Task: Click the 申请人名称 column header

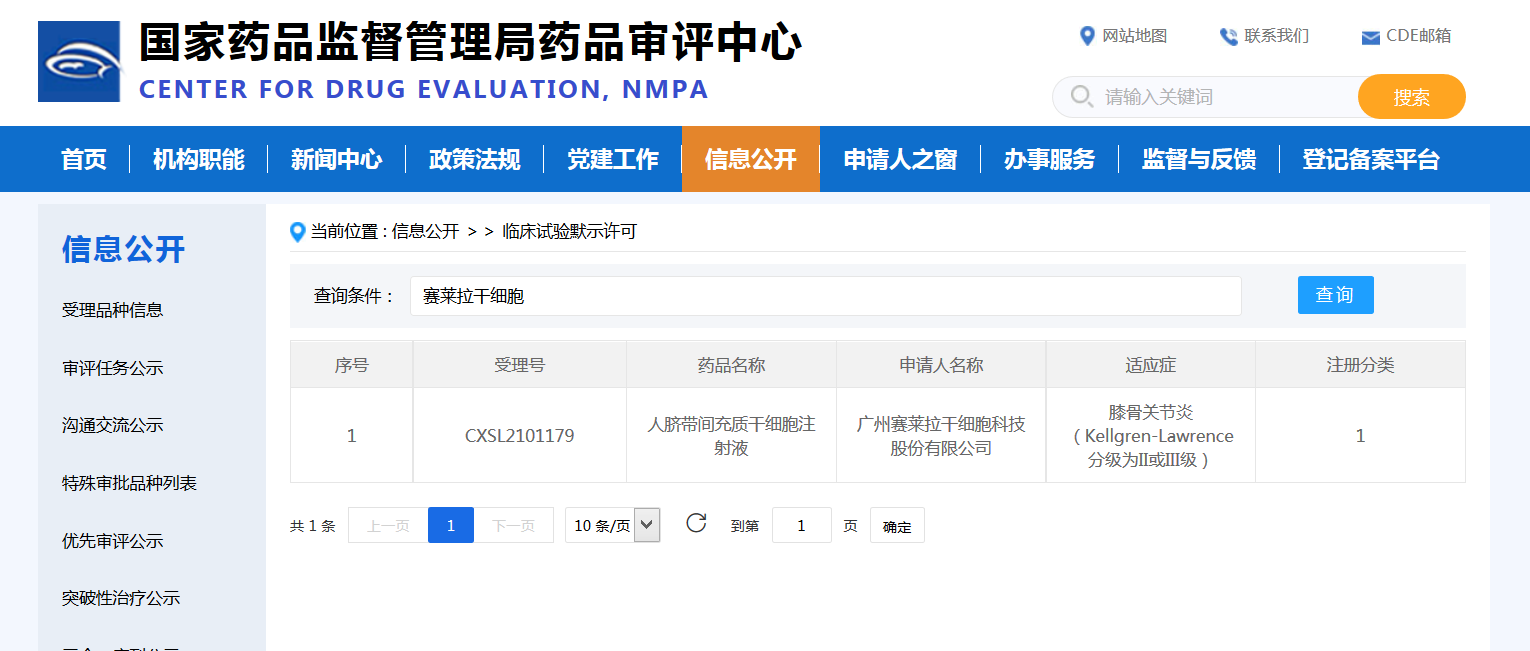Action: tap(941, 365)
